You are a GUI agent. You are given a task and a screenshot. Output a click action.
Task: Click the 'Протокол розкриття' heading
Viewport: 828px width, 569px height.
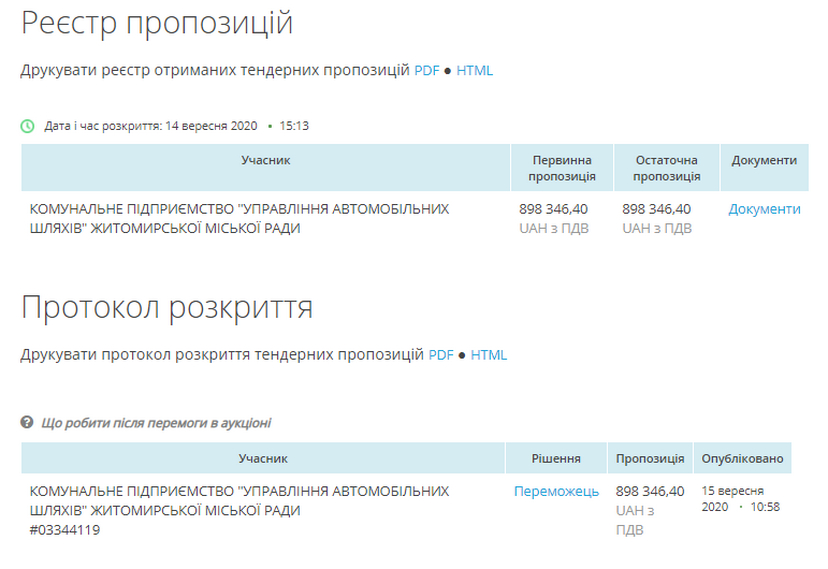[x=167, y=307]
